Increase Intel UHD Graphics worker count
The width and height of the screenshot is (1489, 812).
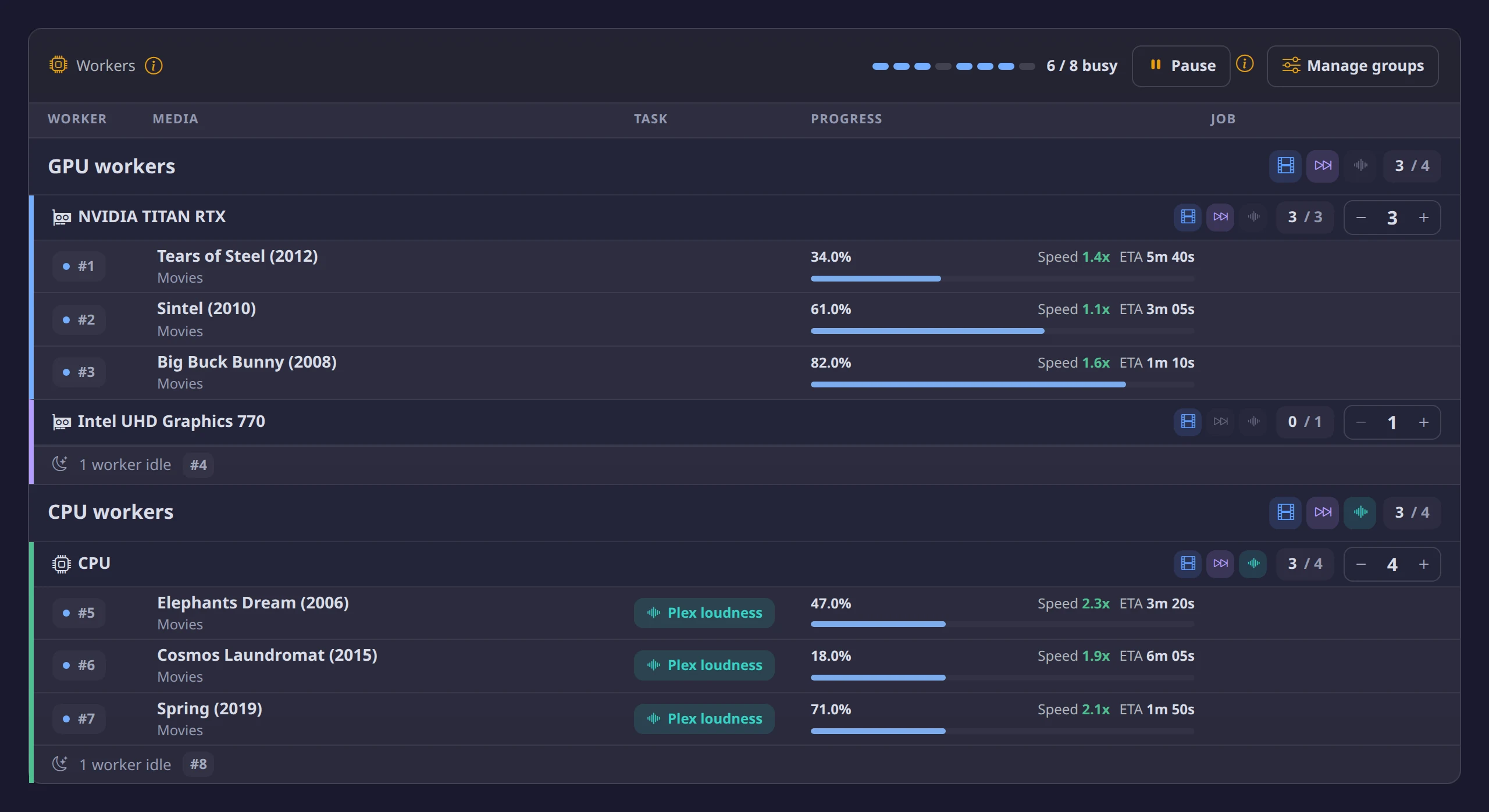pyautogui.click(x=1424, y=423)
